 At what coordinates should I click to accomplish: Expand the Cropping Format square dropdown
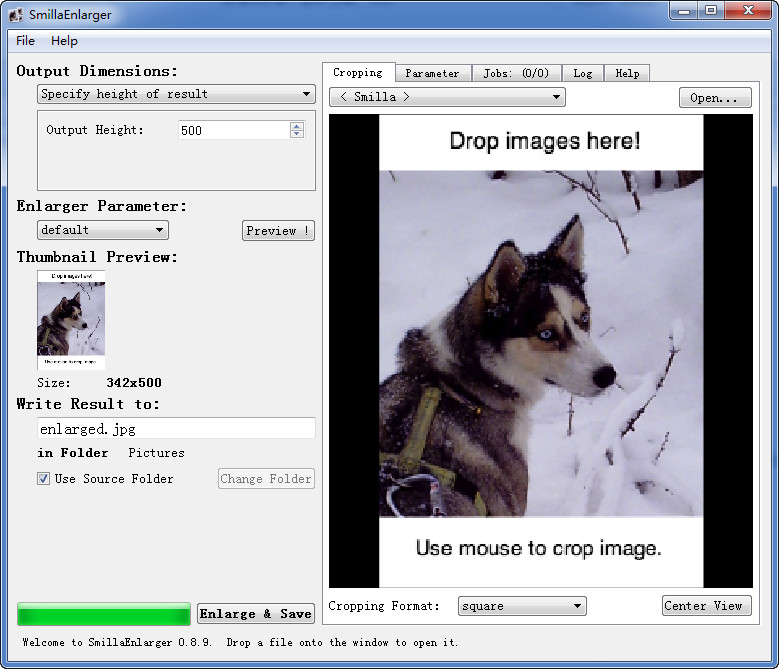[521, 606]
